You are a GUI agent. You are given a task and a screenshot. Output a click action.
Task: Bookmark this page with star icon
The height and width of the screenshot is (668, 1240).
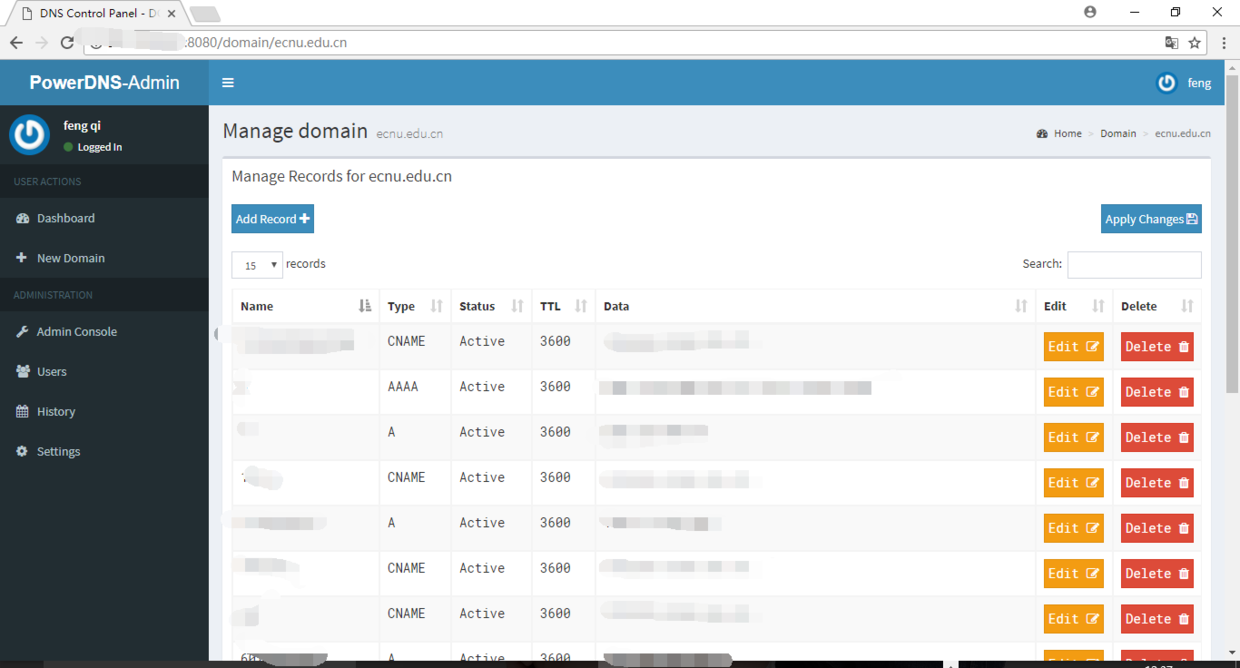coord(1194,43)
